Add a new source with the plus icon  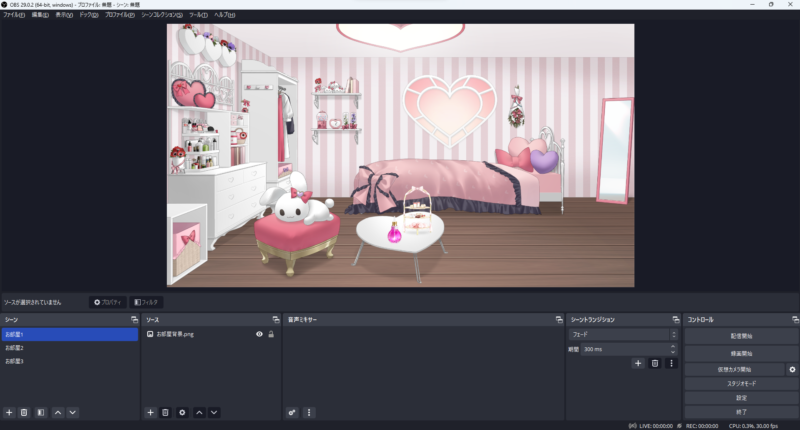pos(150,412)
